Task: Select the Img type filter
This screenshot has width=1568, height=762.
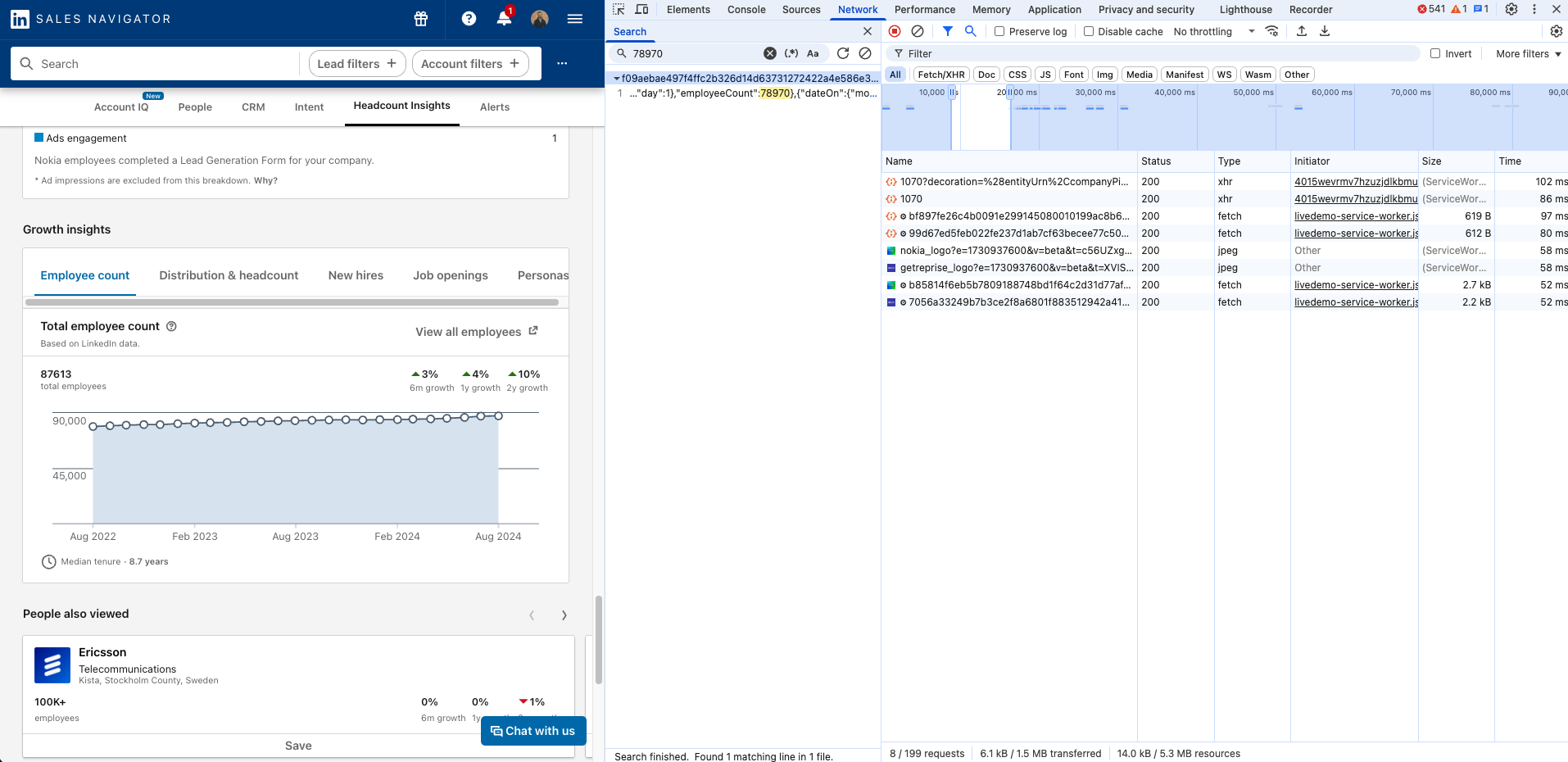Action: tap(1105, 75)
